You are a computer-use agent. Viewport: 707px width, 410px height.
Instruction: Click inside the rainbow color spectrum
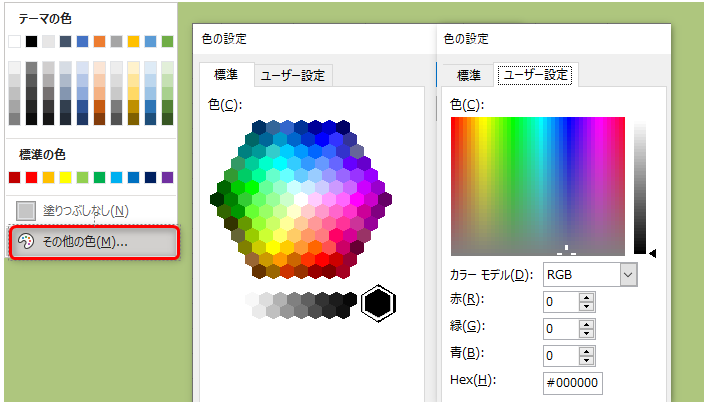537,185
